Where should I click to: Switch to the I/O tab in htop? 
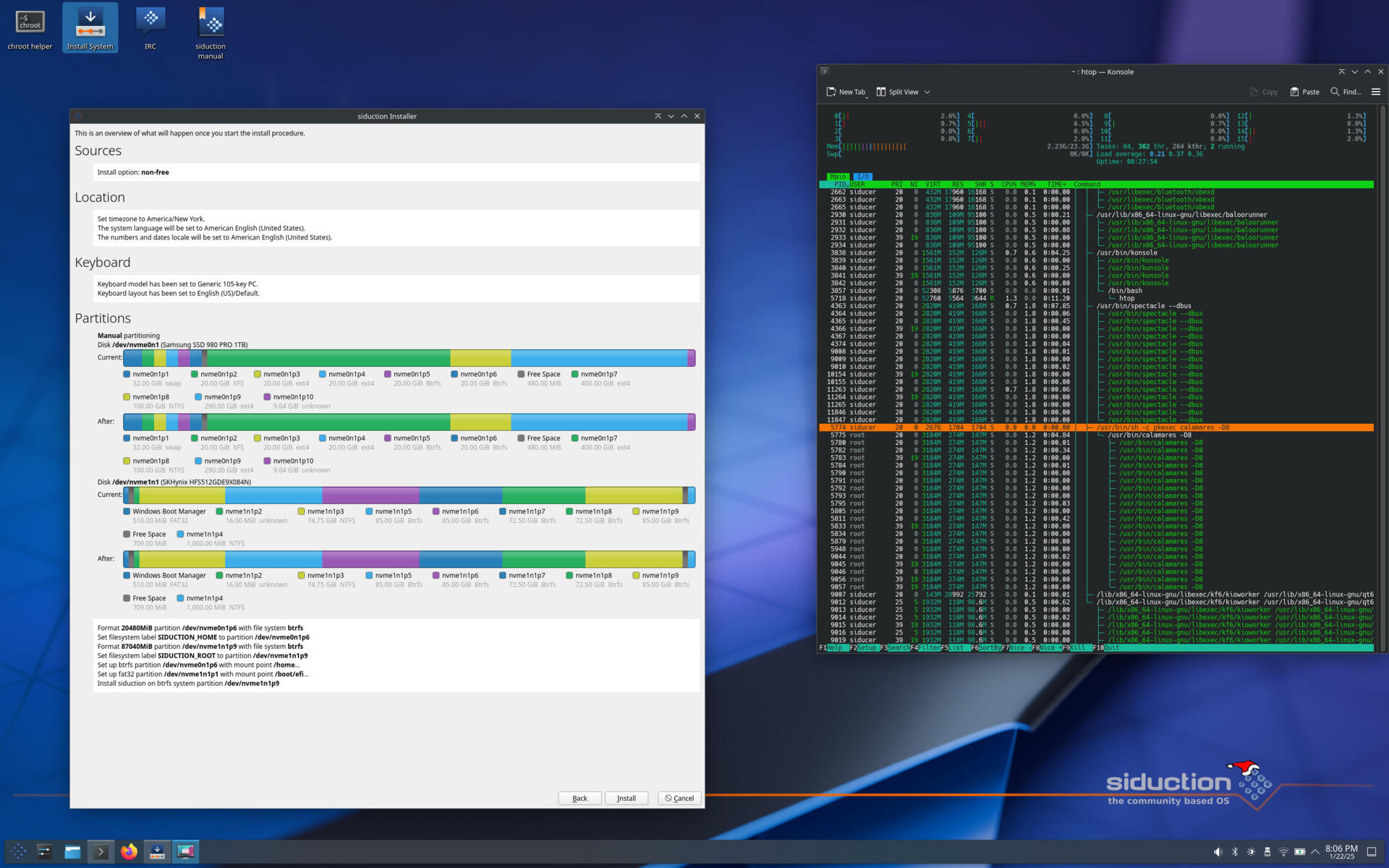point(862,176)
